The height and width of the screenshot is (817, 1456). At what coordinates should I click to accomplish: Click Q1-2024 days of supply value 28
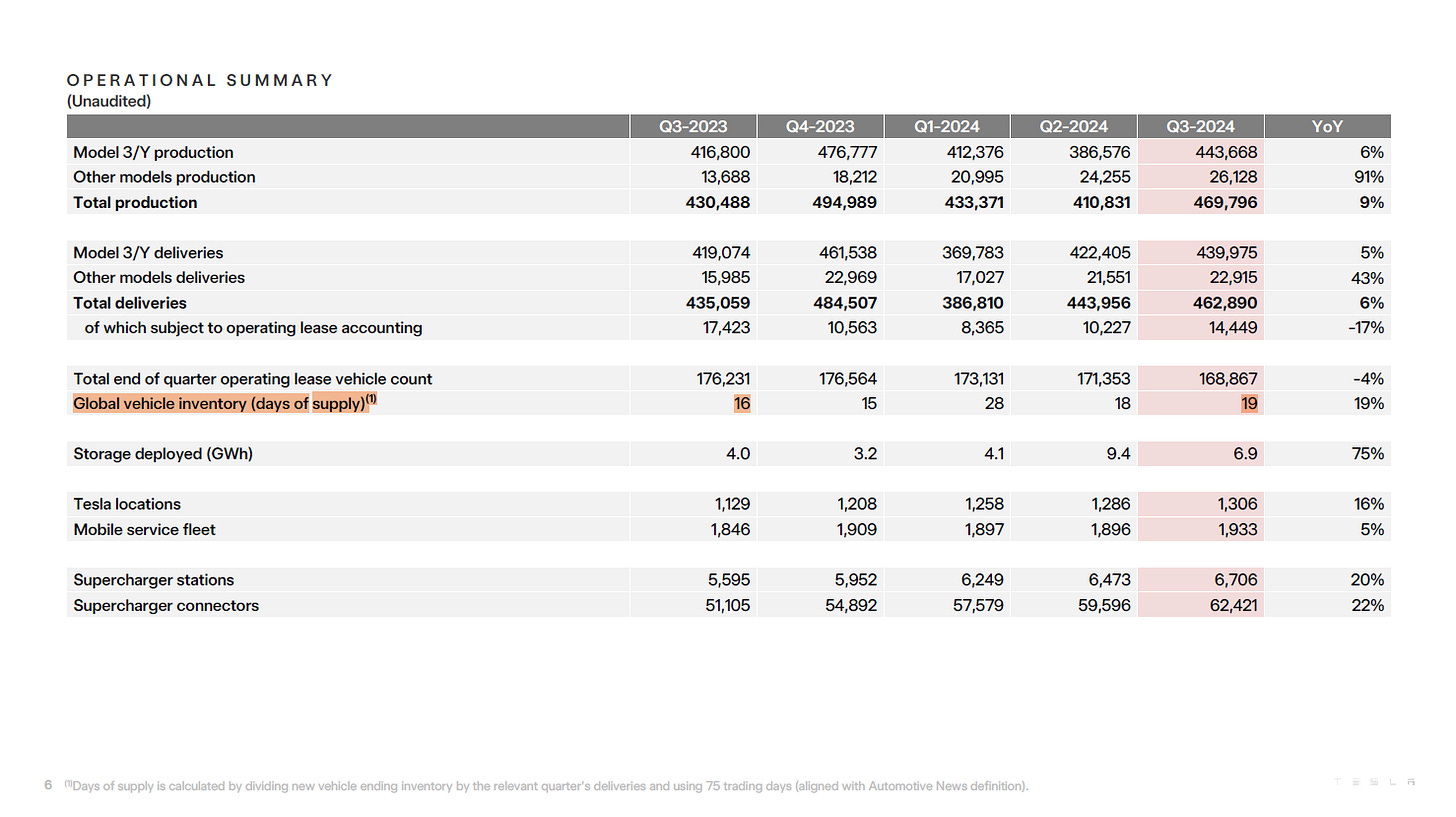click(x=994, y=403)
